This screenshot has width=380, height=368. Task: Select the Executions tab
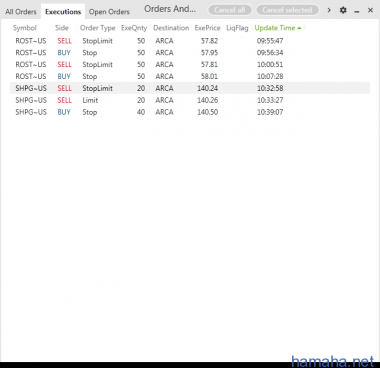pyautogui.click(x=63, y=12)
